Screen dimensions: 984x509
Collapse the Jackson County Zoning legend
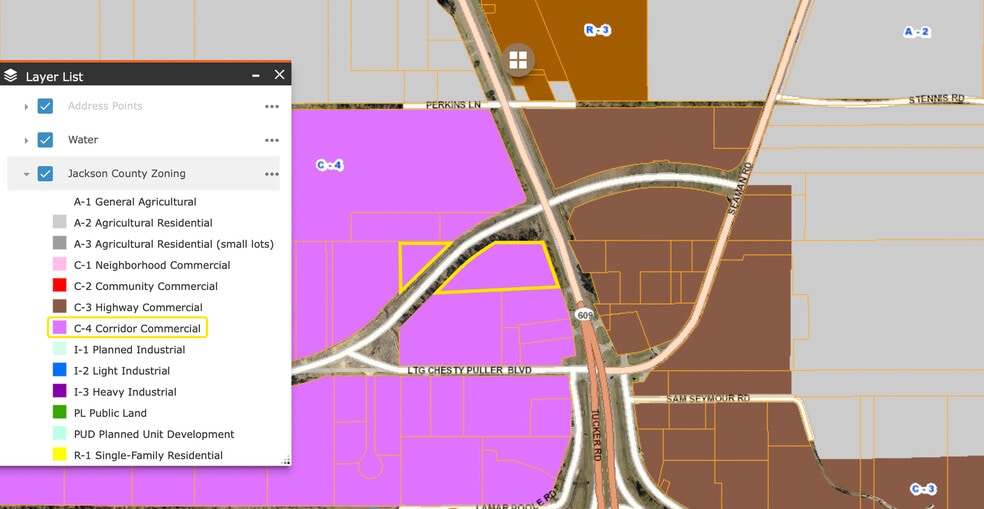(x=26, y=174)
